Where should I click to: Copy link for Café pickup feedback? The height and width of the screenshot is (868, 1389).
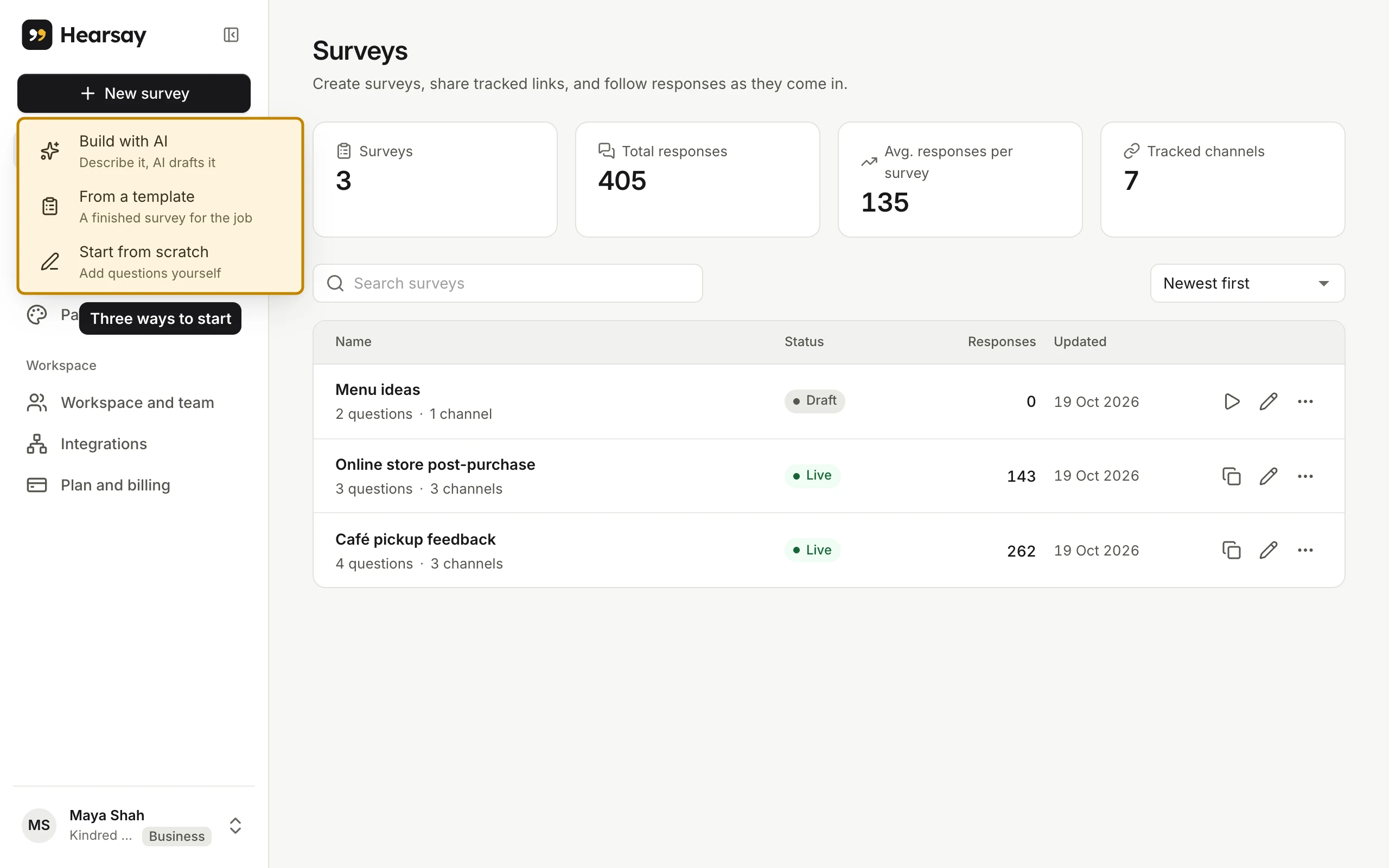click(1232, 550)
